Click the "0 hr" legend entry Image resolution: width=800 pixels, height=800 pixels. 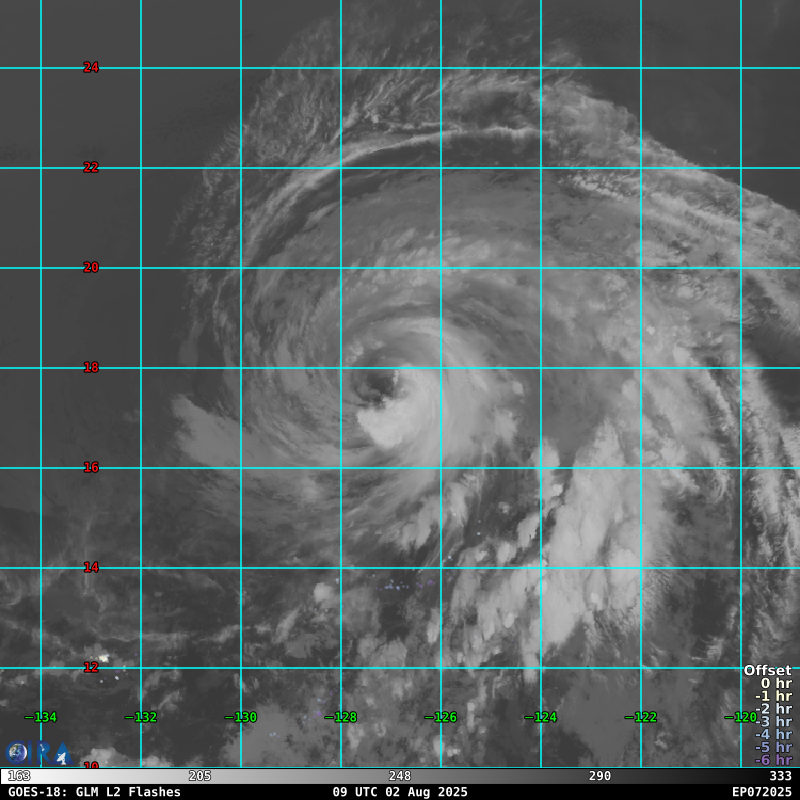[x=777, y=683]
